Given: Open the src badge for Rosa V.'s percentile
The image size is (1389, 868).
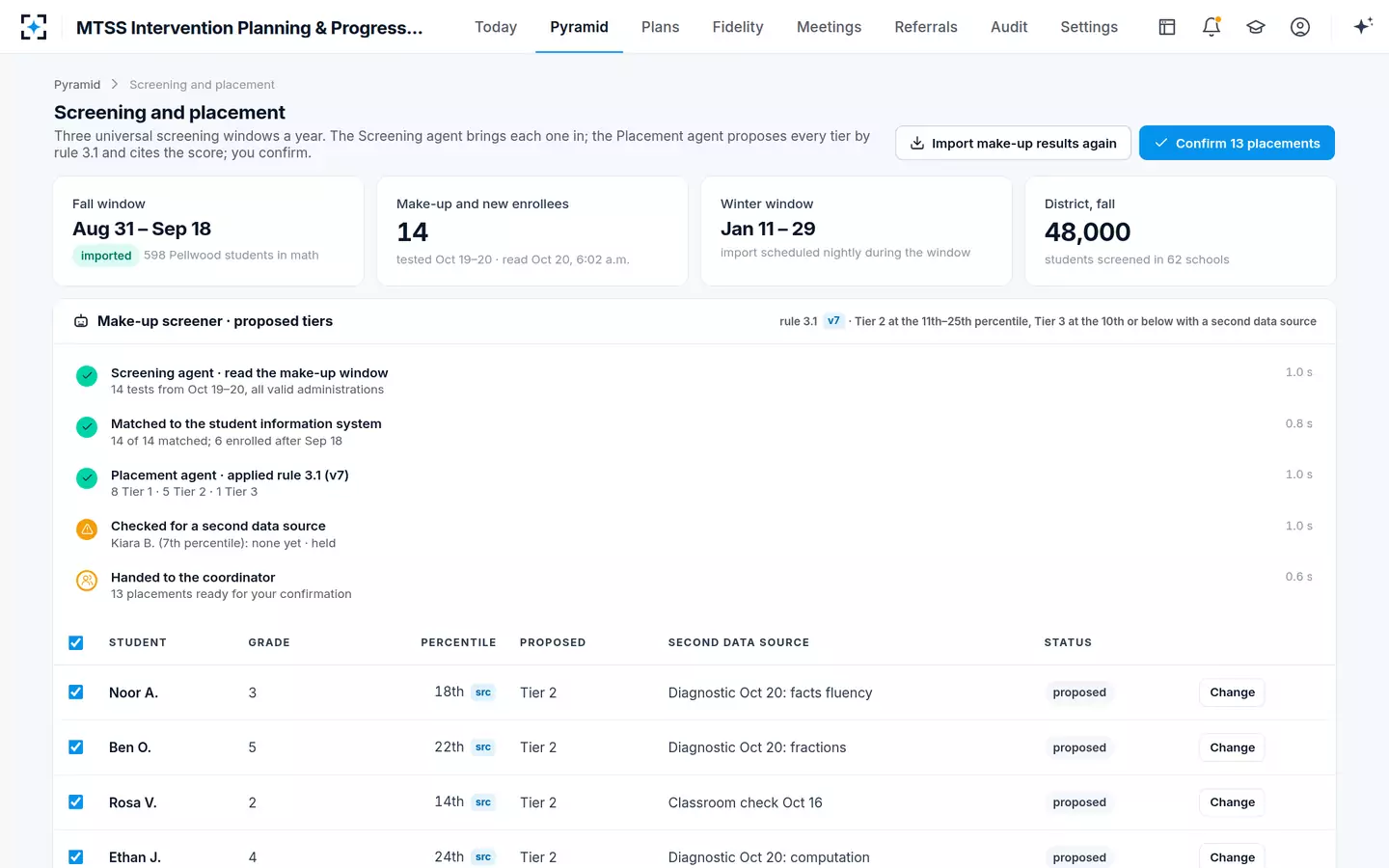Looking at the screenshot, I should [483, 802].
